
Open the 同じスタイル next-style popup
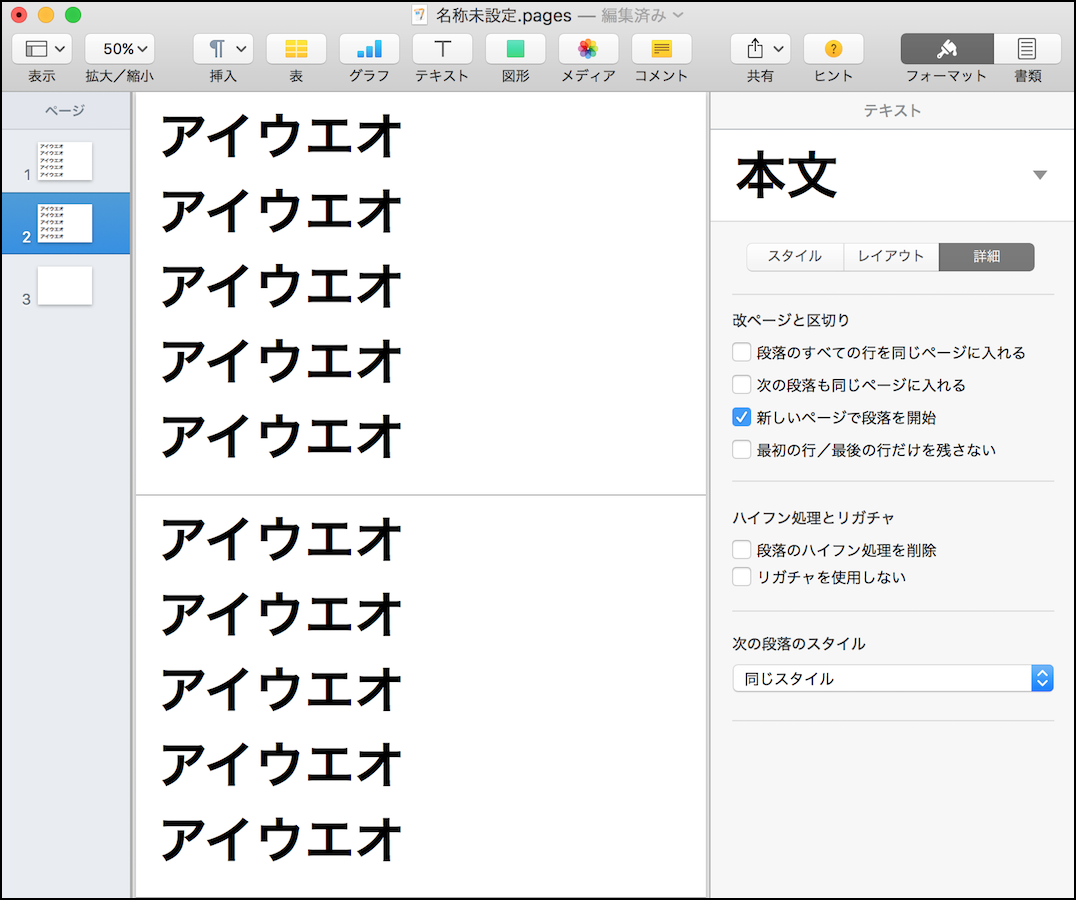(x=892, y=679)
